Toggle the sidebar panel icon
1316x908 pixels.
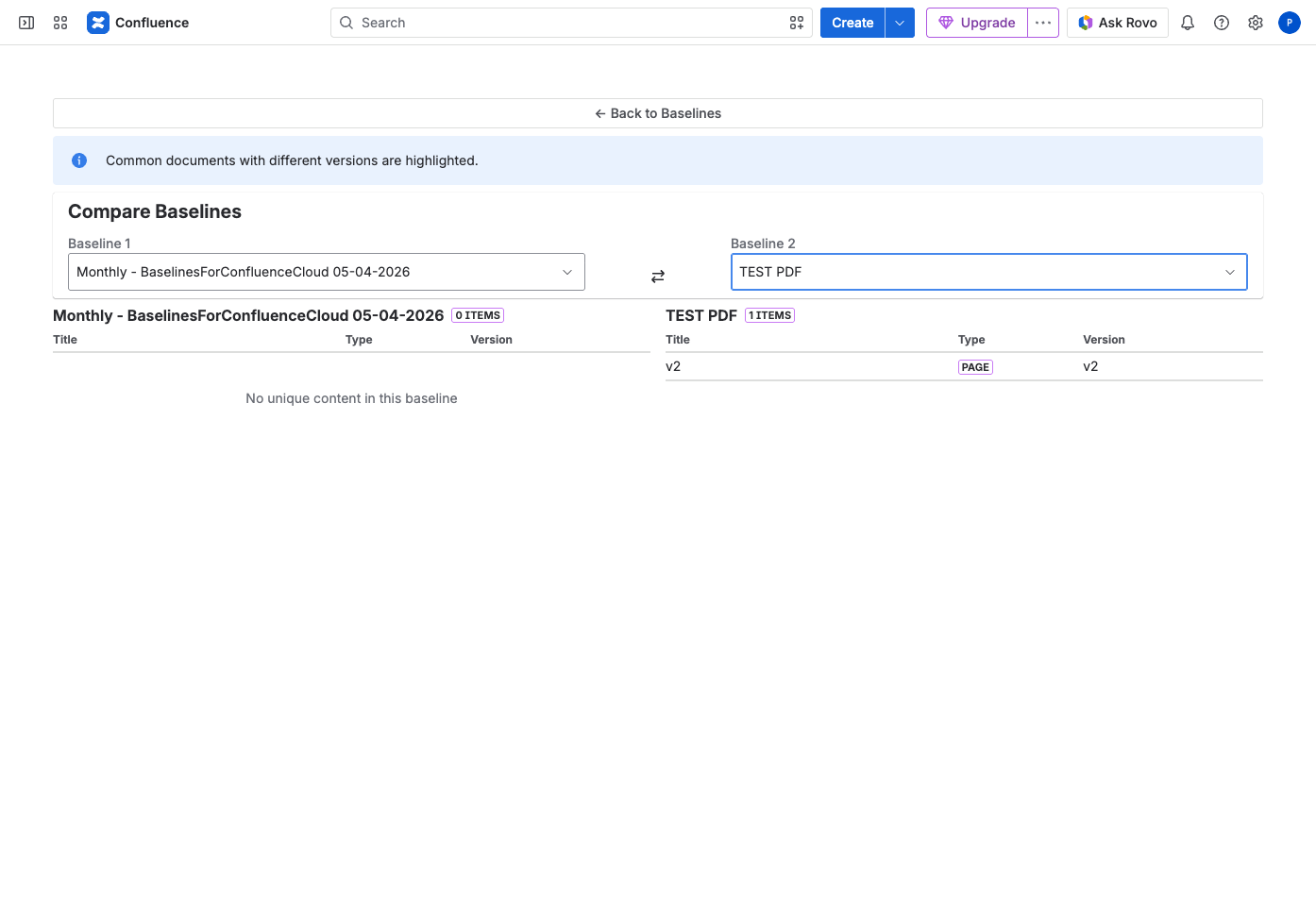tap(26, 23)
